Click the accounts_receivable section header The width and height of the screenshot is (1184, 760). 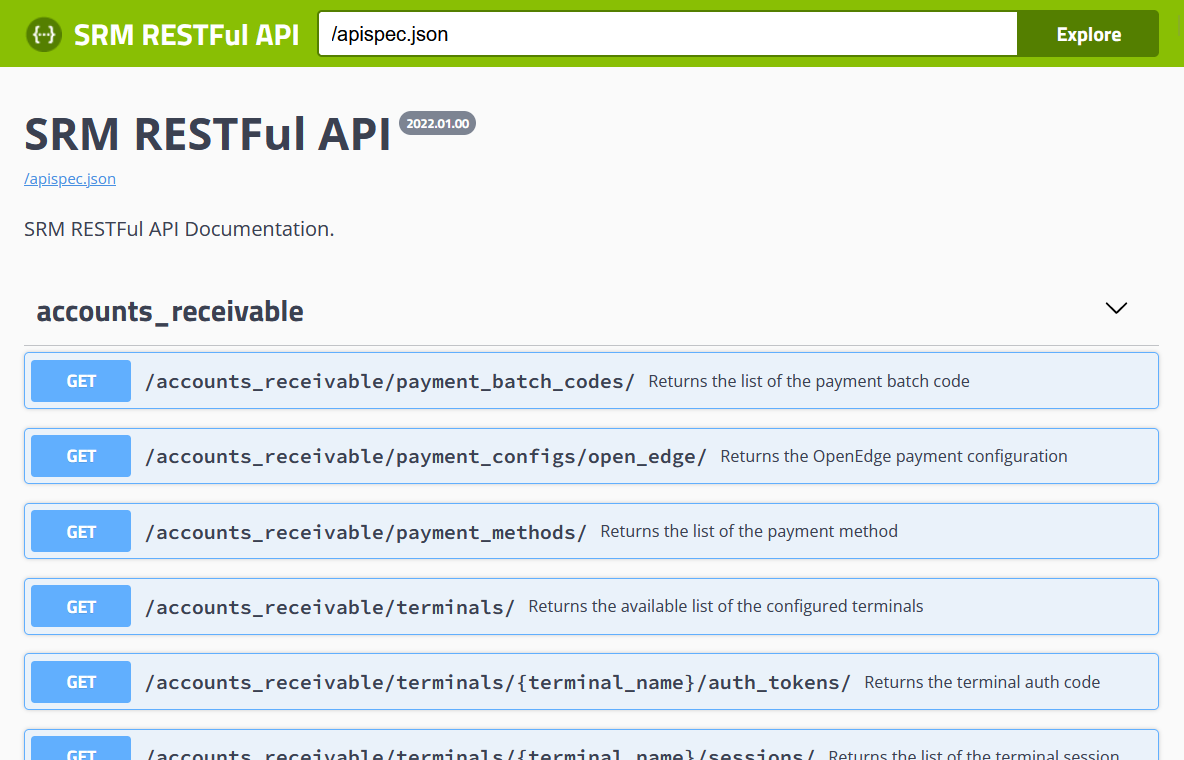(x=170, y=311)
